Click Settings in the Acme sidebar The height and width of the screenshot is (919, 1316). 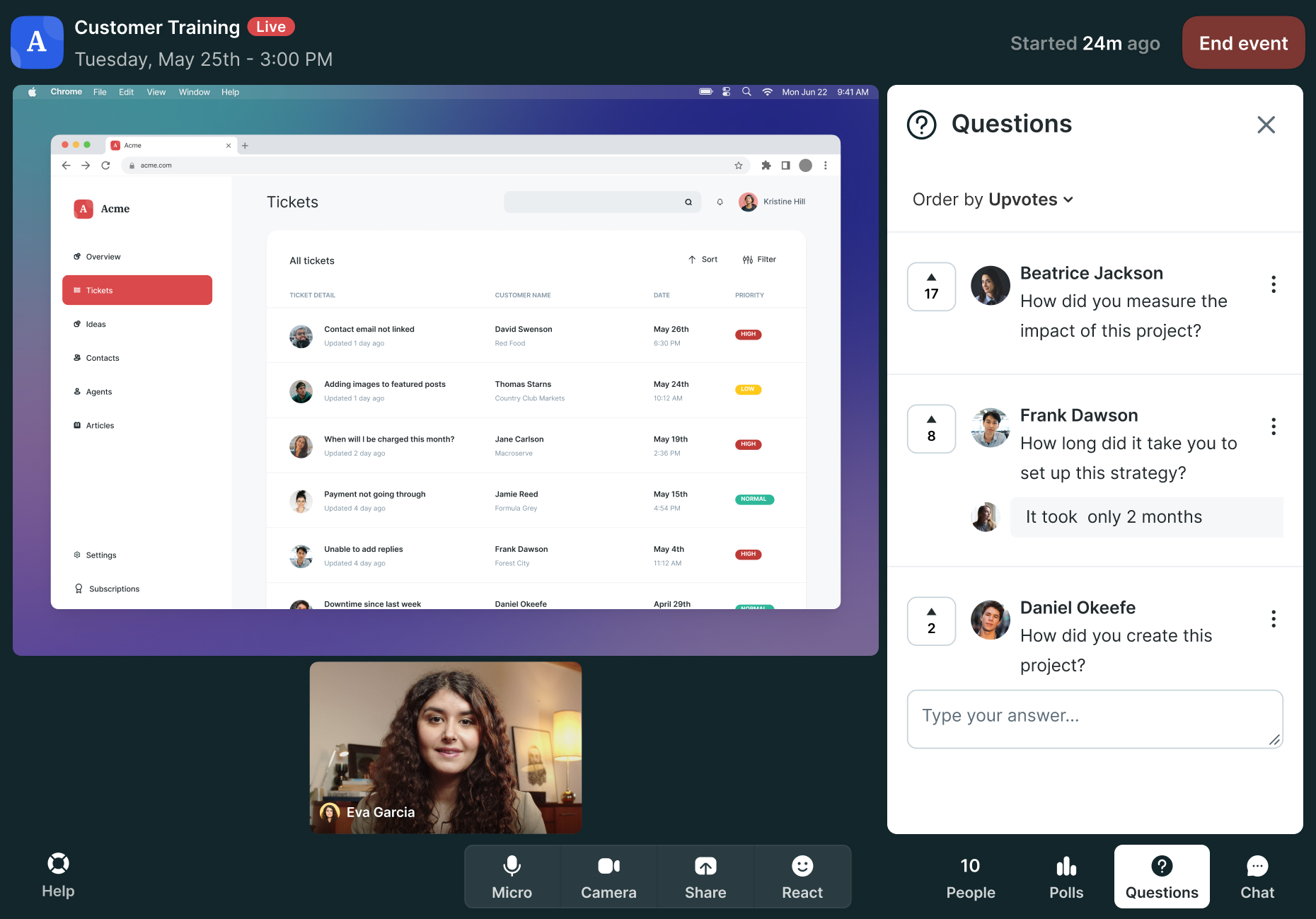tap(95, 555)
